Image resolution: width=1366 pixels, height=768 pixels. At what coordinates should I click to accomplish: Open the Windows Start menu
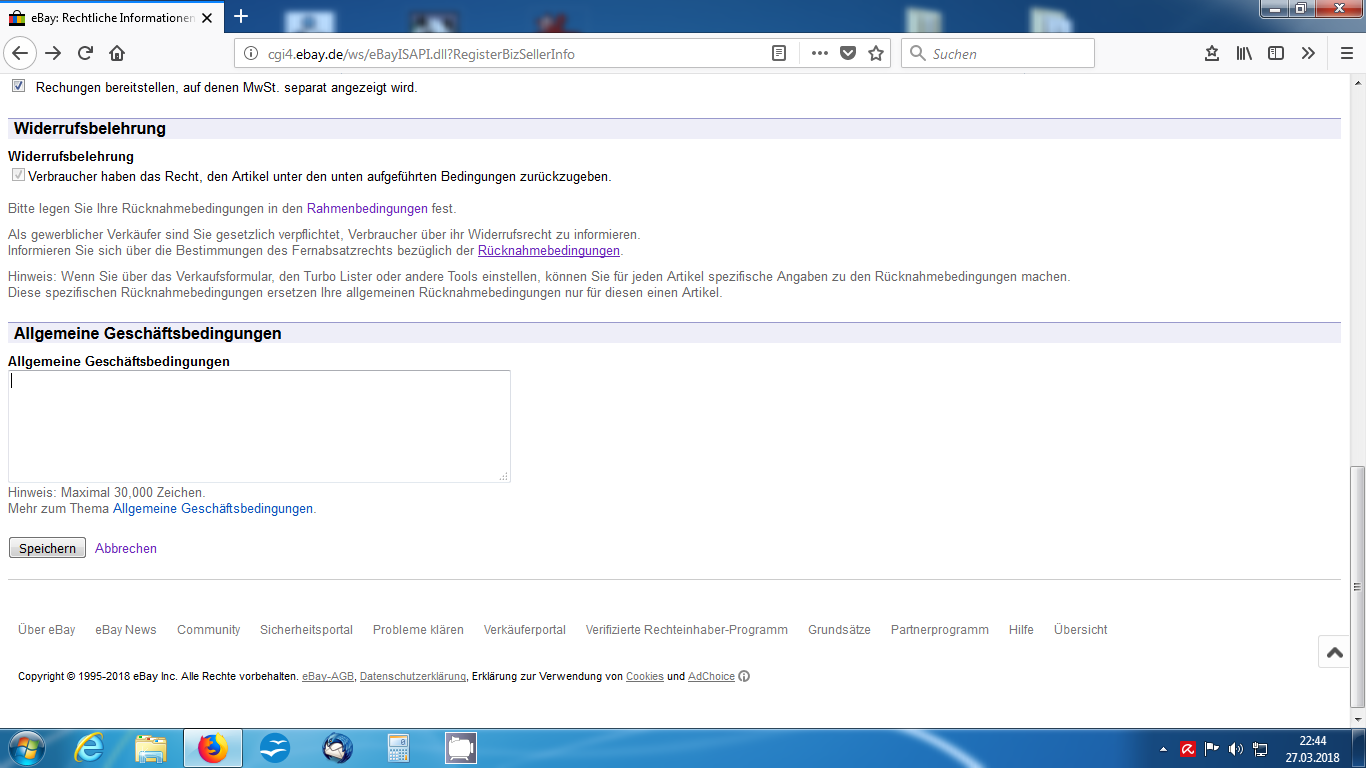point(25,748)
